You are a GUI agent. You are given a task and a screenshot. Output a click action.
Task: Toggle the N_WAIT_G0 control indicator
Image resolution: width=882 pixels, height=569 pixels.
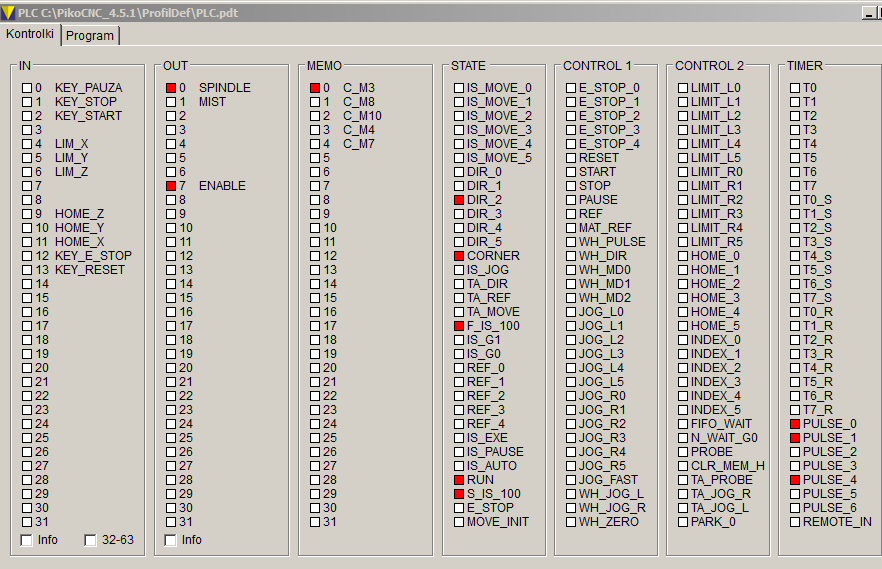click(x=683, y=437)
